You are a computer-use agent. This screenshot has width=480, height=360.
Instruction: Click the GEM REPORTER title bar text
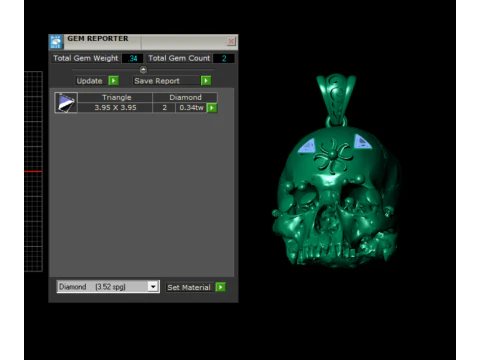tap(98, 39)
